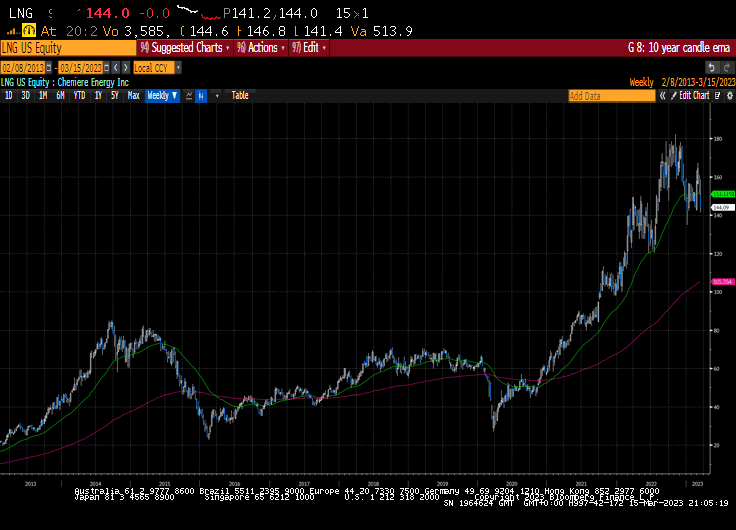Click the LNG US Equity security field
This screenshot has height=530, width=736.
(x=68, y=48)
